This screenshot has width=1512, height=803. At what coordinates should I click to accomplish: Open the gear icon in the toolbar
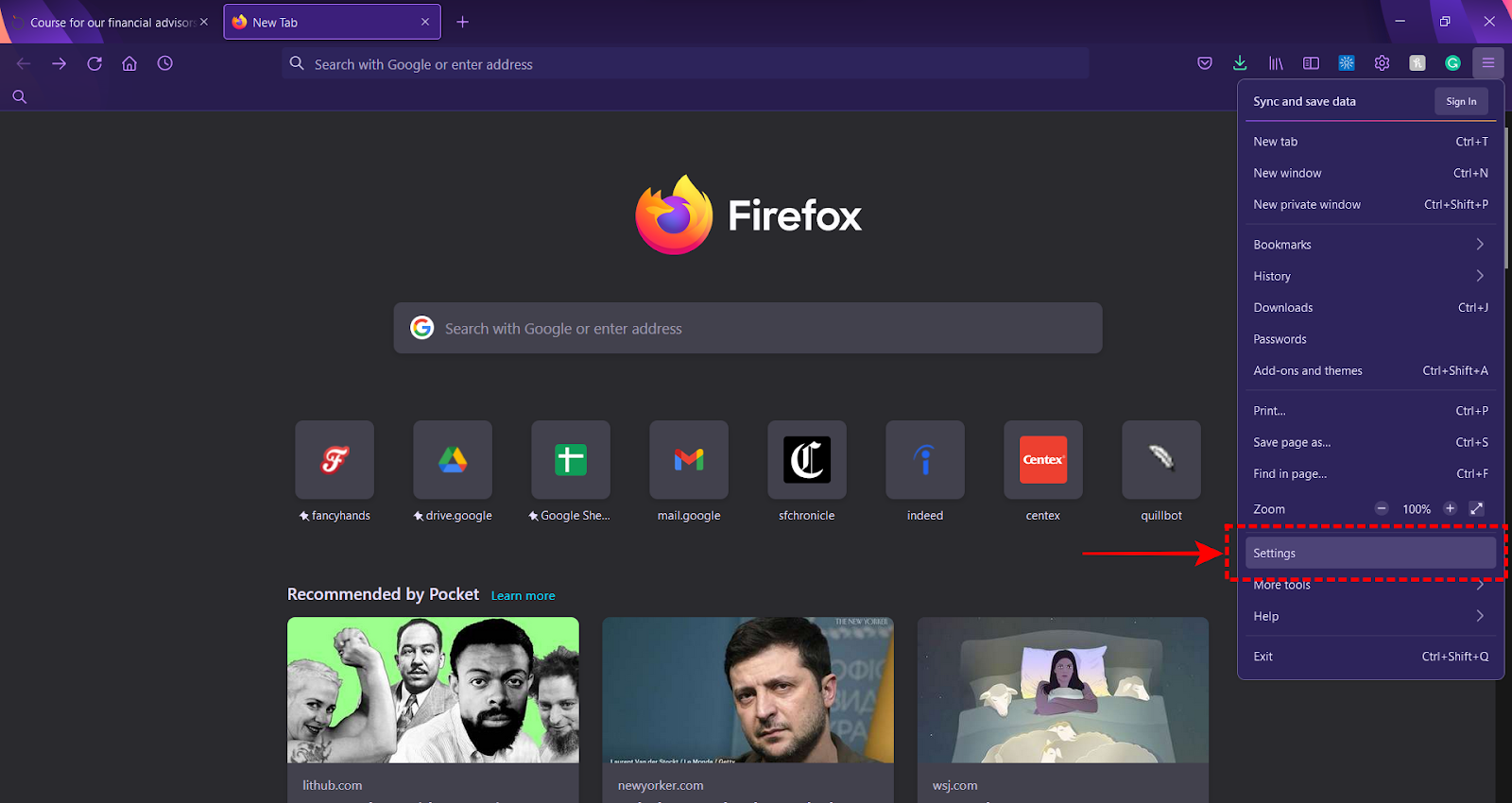pos(1382,63)
